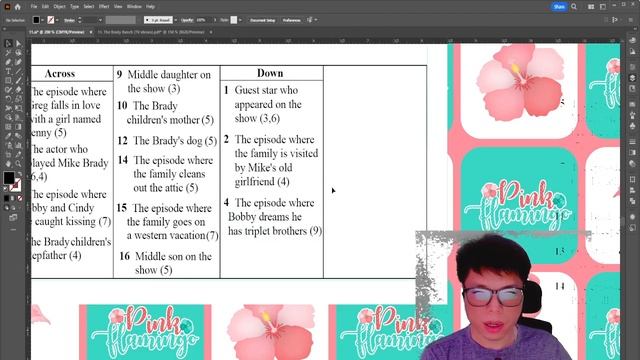Select the Eyedropper tool
Viewport: 640px width, 360px height.
pyautogui.click(x=8, y=136)
